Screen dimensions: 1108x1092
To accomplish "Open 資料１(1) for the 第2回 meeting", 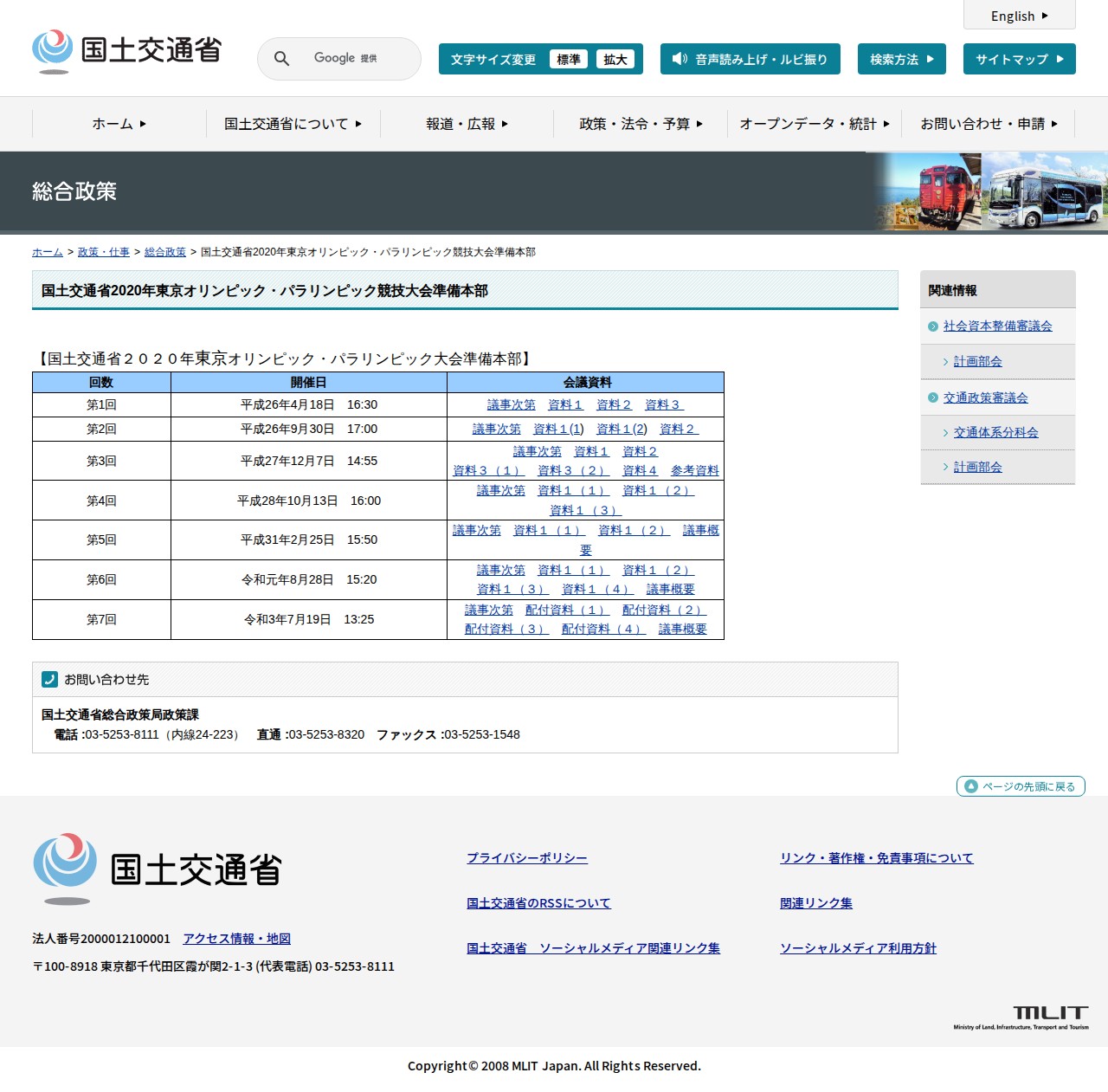I will 558,429.
